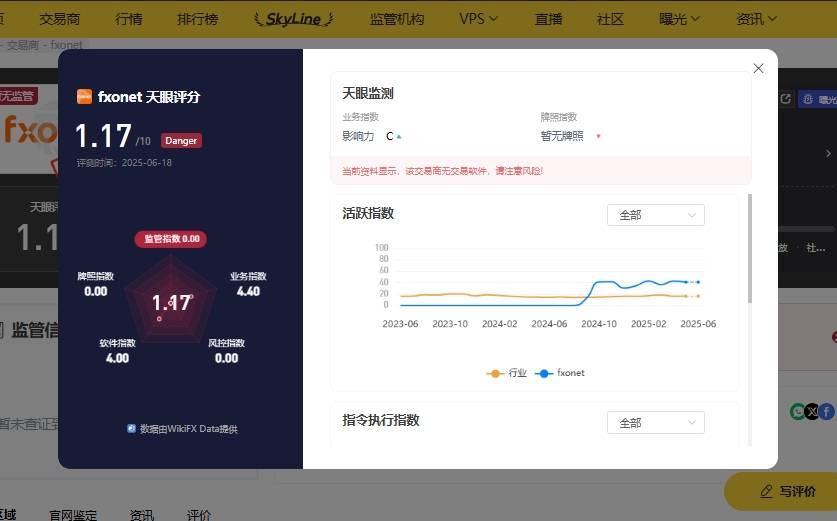837x521 pixels.
Task: Go to the SkyLine page
Action: pos(294,19)
